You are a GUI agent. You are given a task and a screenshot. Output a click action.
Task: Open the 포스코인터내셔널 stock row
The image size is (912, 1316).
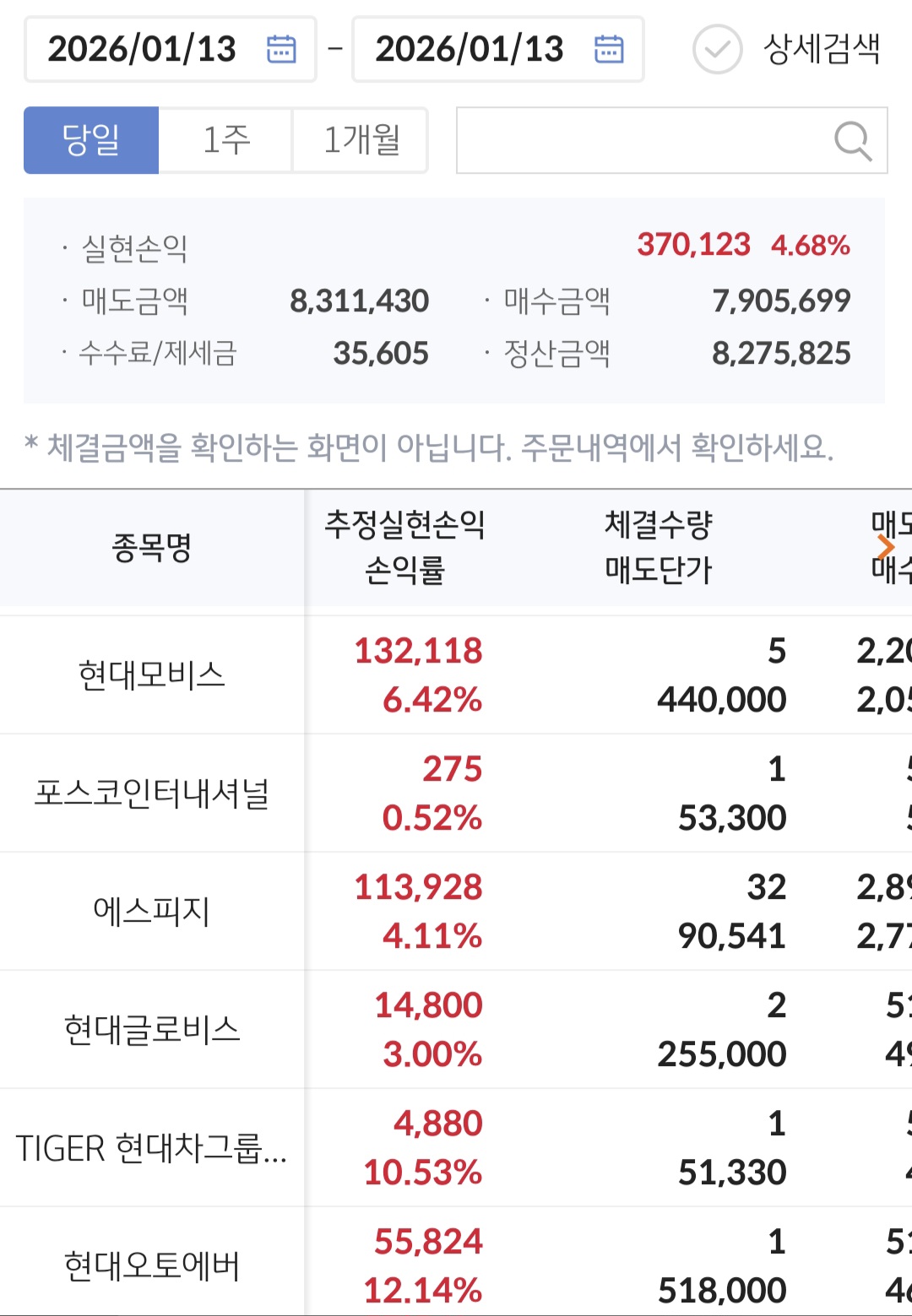152,793
